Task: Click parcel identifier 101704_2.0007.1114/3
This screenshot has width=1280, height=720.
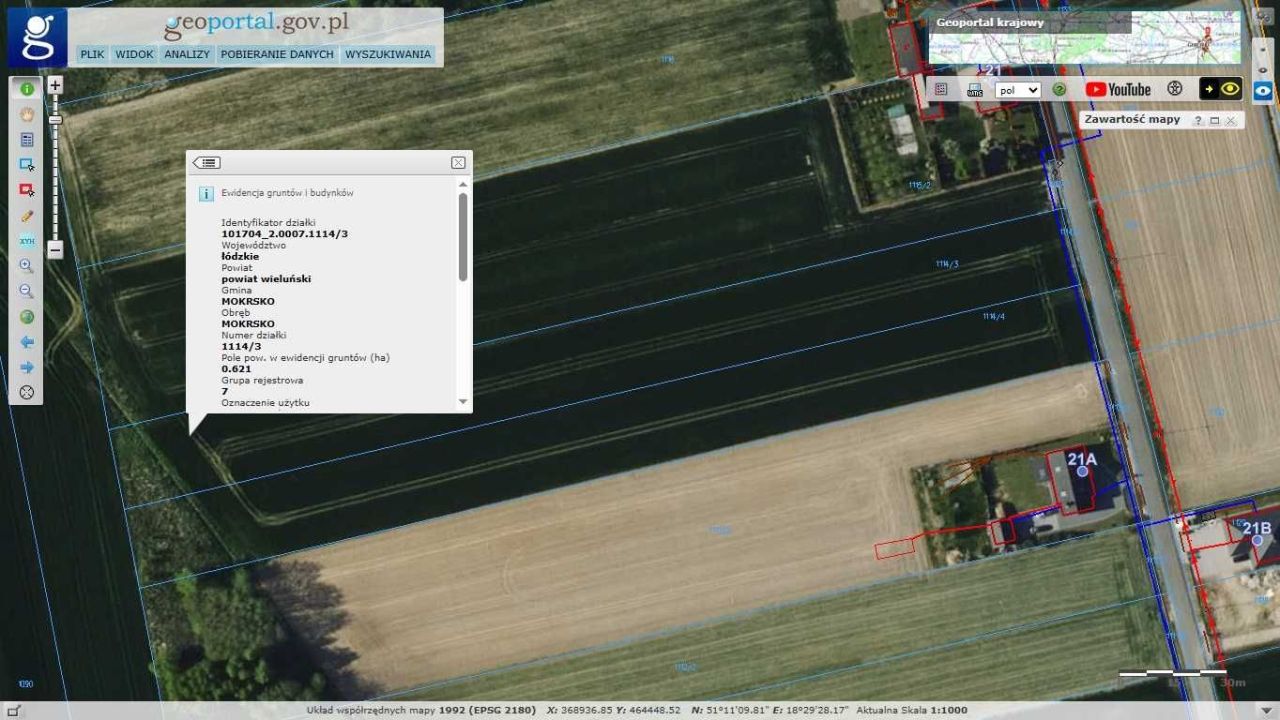Action: click(x=284, y=234)
